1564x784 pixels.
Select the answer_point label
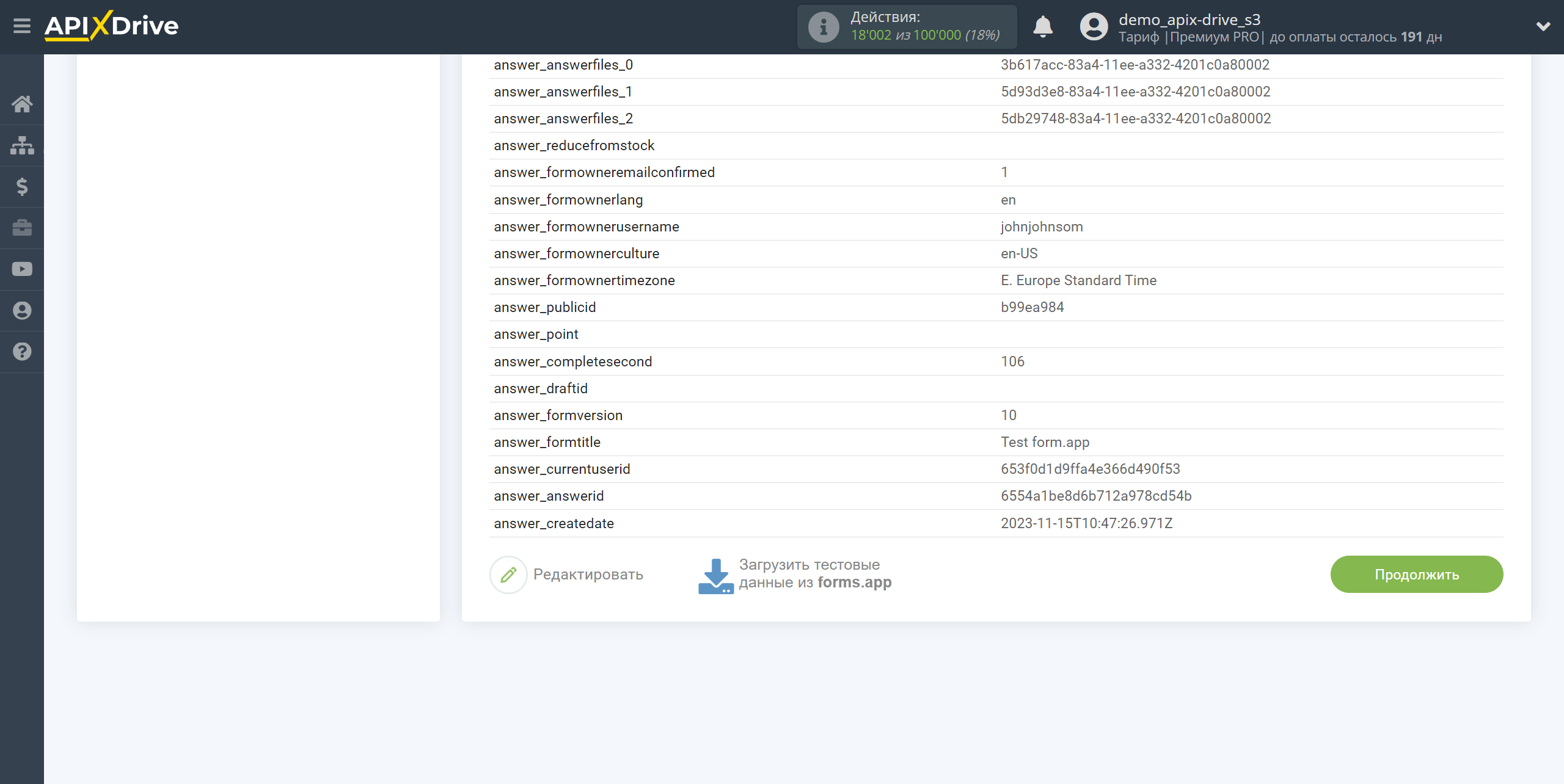(536, 334)
